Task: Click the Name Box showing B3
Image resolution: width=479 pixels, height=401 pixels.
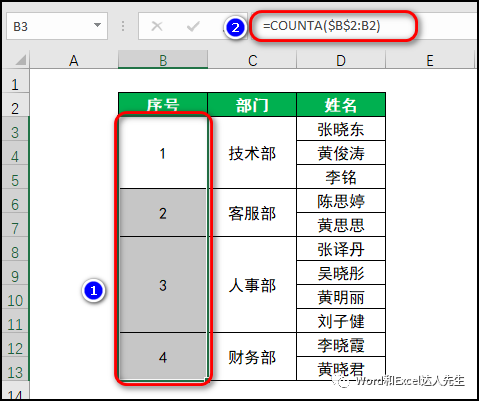Action: coord(57,26)
